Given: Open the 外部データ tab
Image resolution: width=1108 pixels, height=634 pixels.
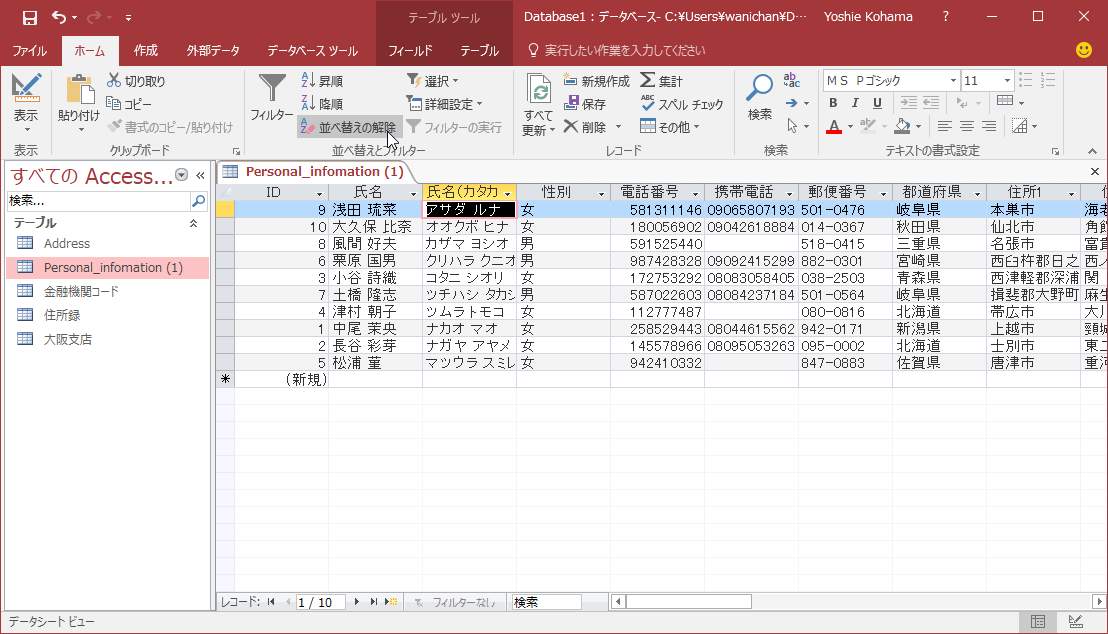Looking at the screenshot, I should tap(213, 51).
